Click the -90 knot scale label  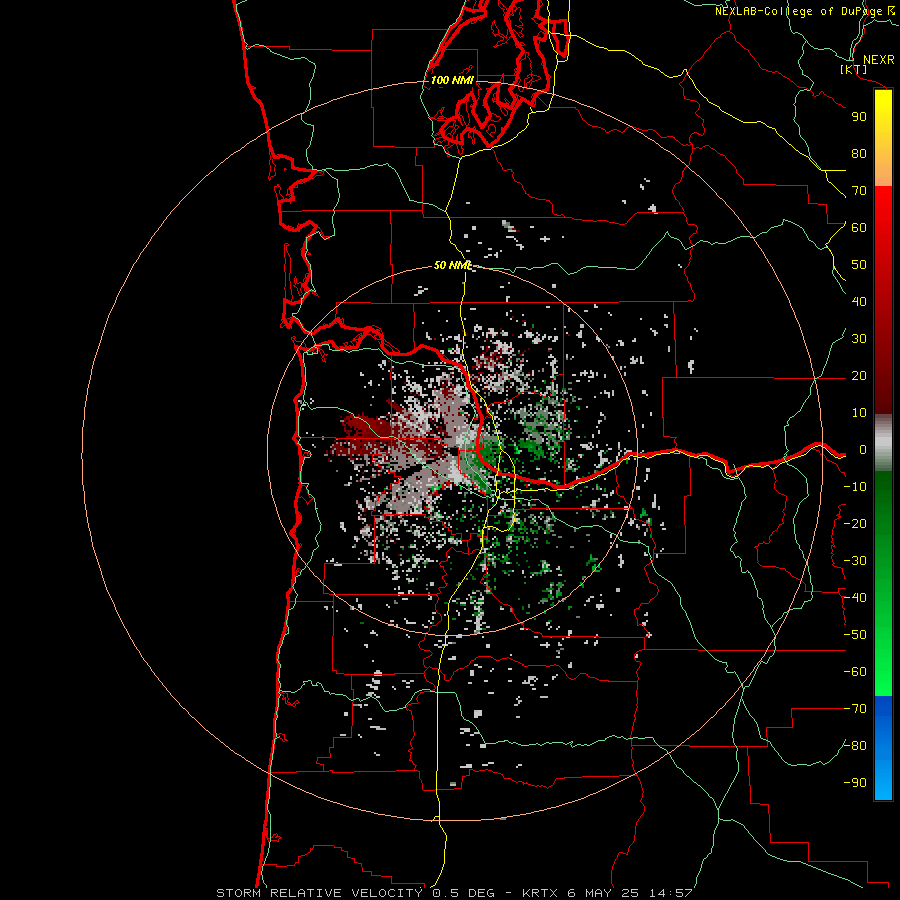[855, 783]
